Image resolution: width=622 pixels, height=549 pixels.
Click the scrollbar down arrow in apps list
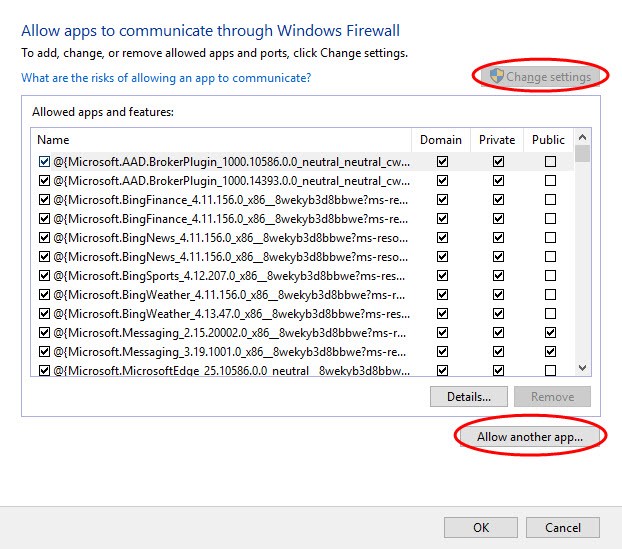coord(582,367)
